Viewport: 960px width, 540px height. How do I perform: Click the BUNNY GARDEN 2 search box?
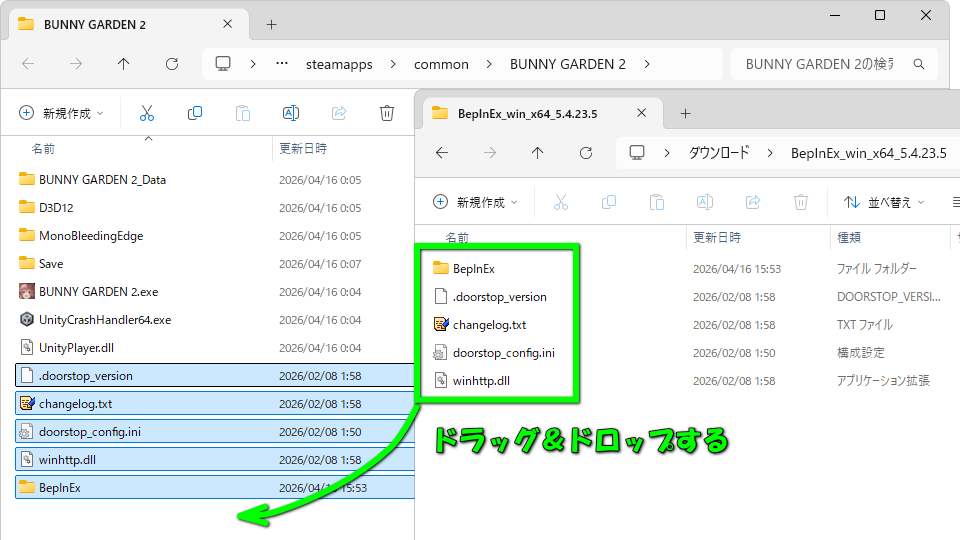[833, 64]
